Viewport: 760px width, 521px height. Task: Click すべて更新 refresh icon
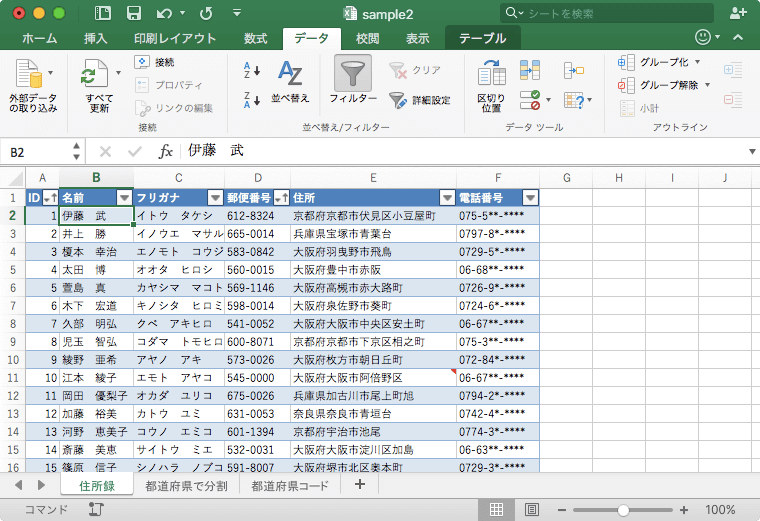click(x=95, y=74)
